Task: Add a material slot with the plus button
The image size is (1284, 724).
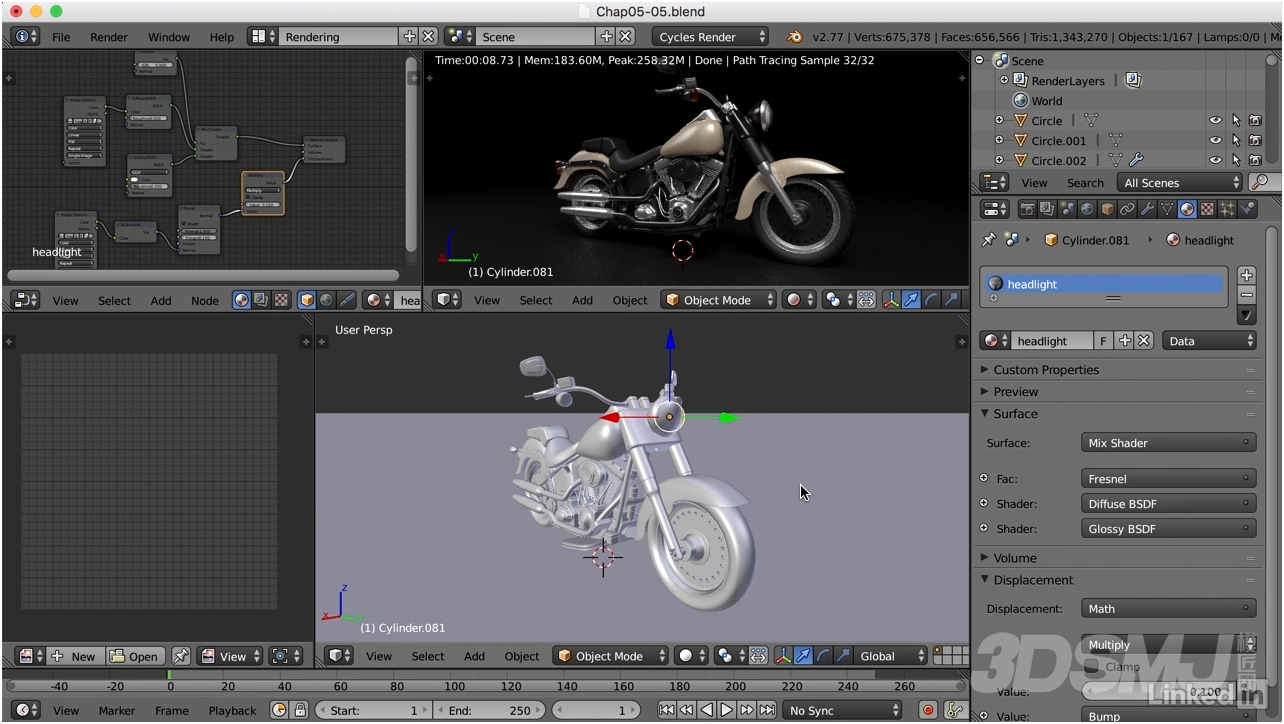Action: point(1246,275)
